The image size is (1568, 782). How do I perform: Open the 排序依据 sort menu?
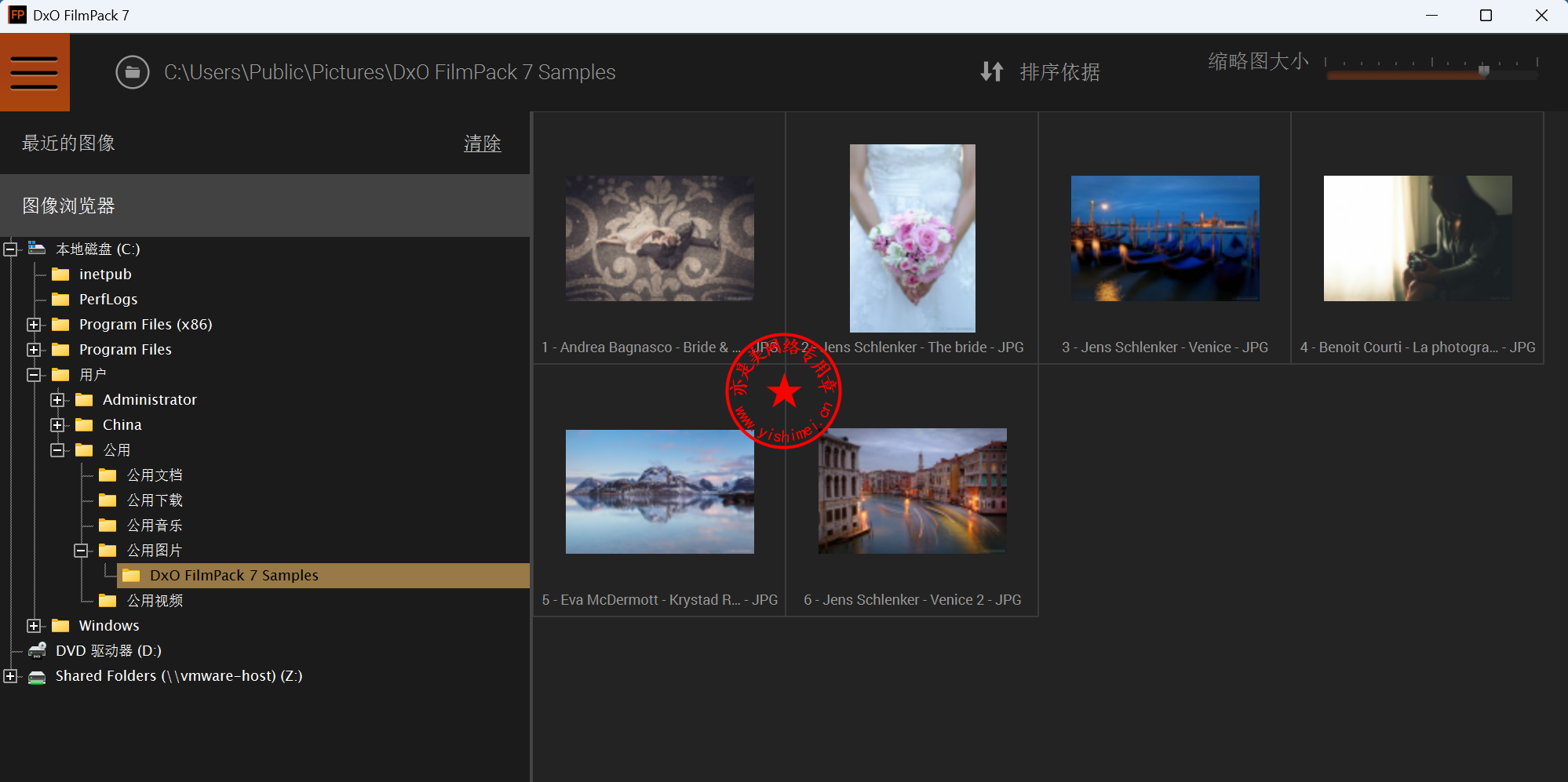point(1059,72)
